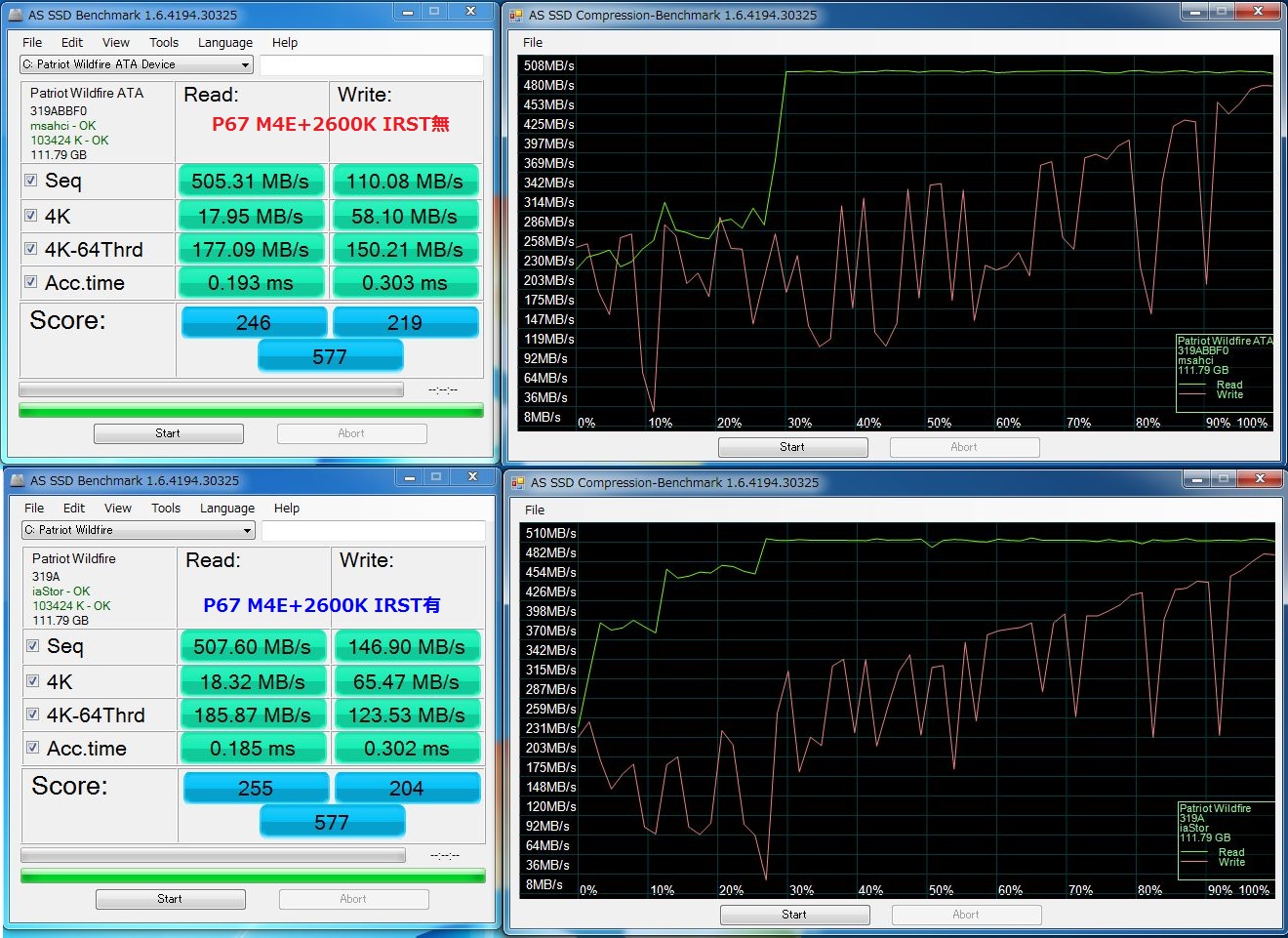Click the title icon of the msahci Compression-Benchmark window
This screenshot has height=938, width=1288.
(516, 15)
